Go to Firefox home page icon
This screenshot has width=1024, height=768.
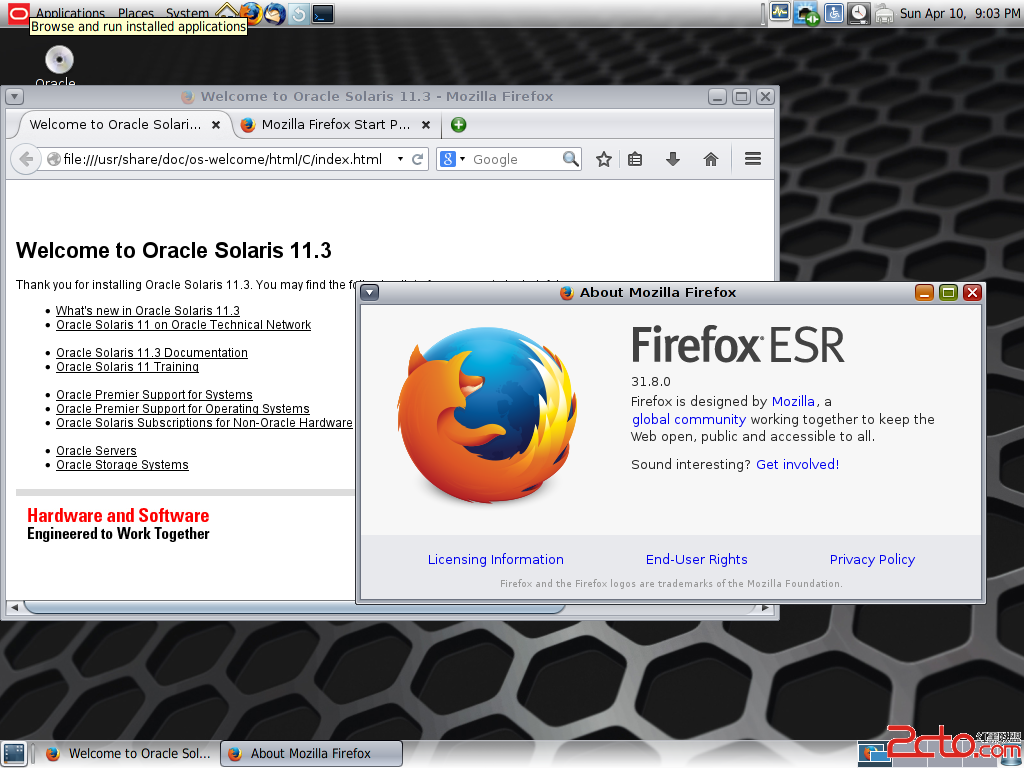(x=711, y=159)
